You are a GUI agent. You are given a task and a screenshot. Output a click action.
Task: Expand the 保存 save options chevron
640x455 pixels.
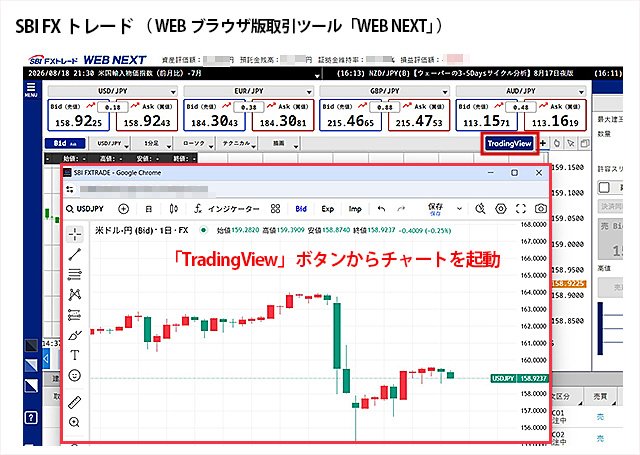(459, 209)
